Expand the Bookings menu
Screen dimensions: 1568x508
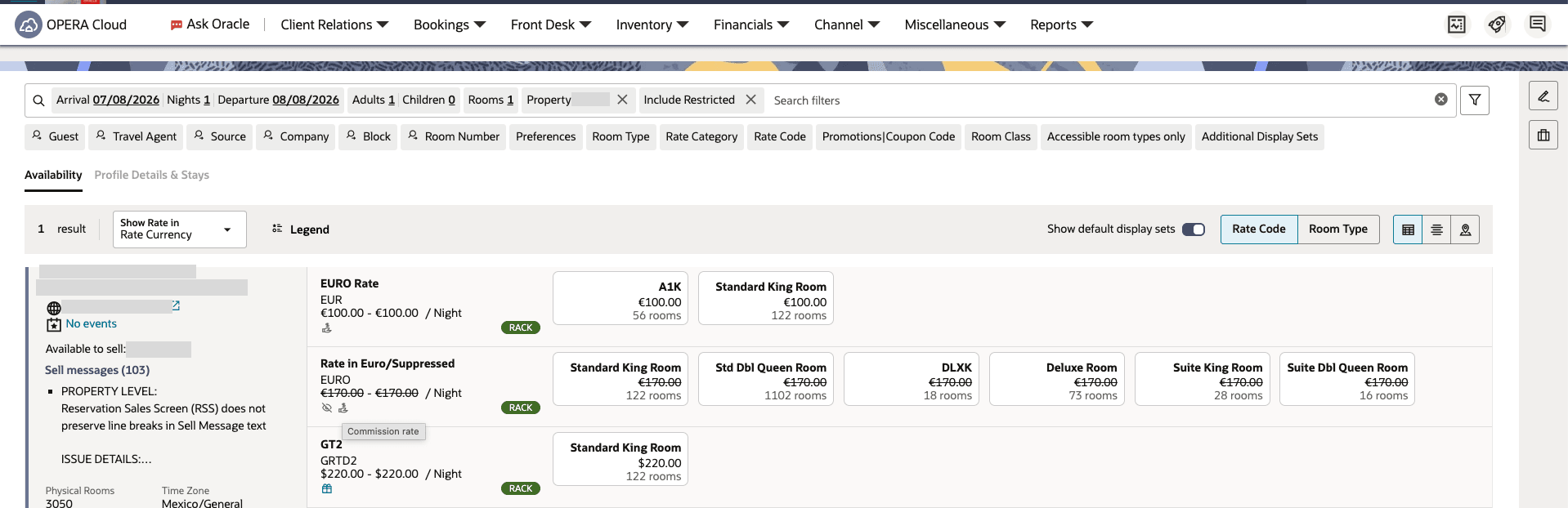tap(450, 25)
